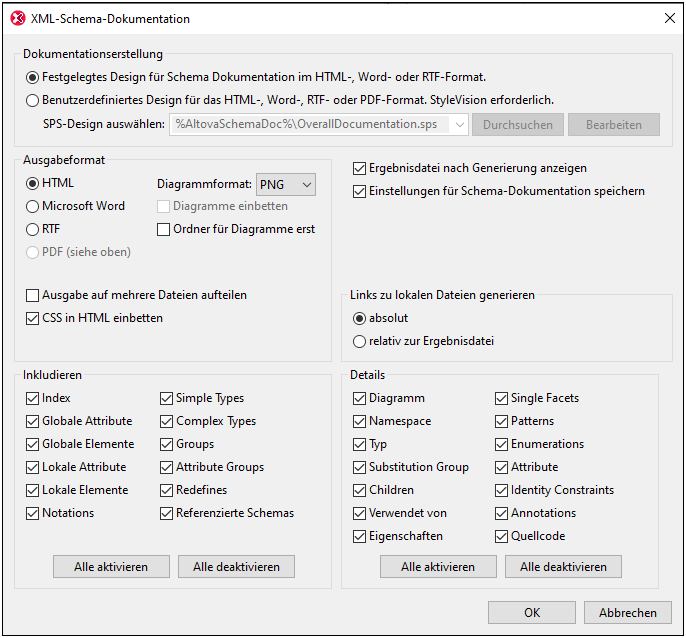The image size is (686, 638).
Task: Enable Ausgabe auf mehrere Dateien aufteilen
Action: pos(33,295)
